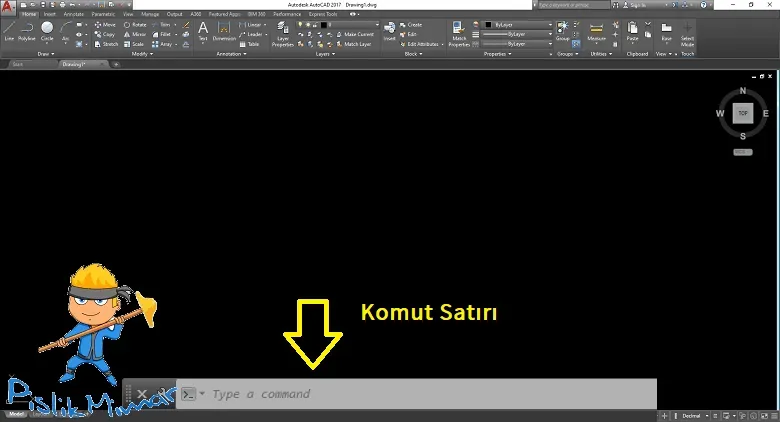
Task: Select the Arc tool
Action: 65,31
